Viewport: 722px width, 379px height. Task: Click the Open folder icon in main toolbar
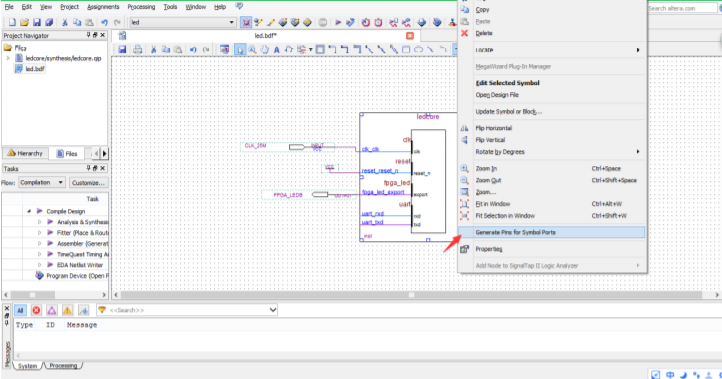click(x=24, y=22)
